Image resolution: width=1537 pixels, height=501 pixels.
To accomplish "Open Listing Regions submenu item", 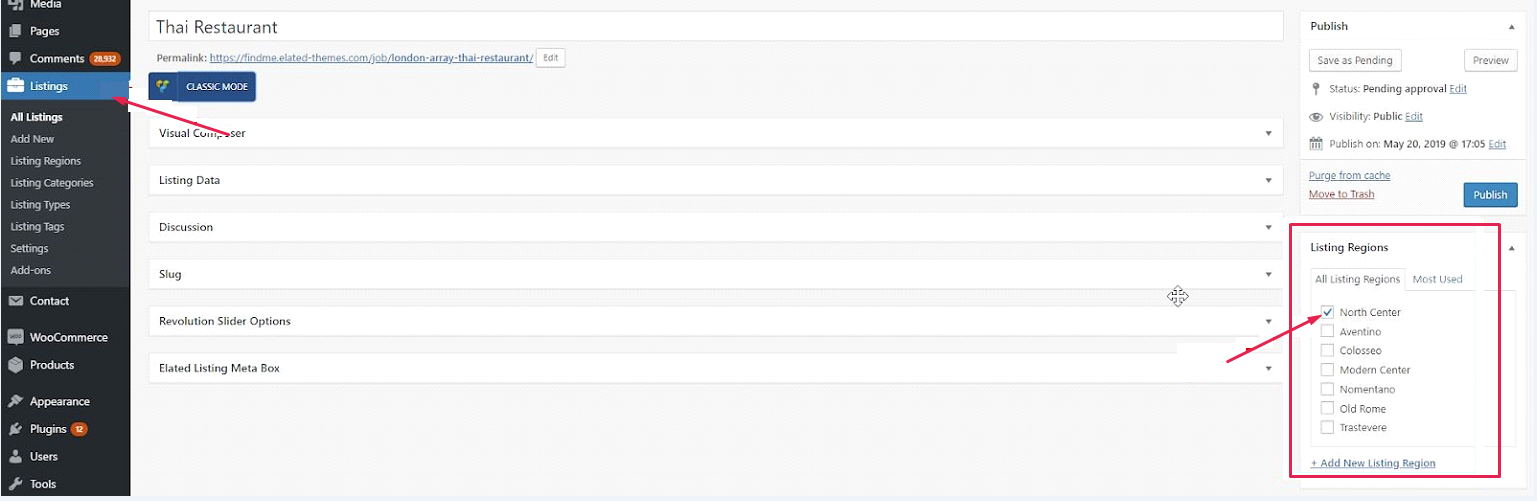I will pos(45,161).
